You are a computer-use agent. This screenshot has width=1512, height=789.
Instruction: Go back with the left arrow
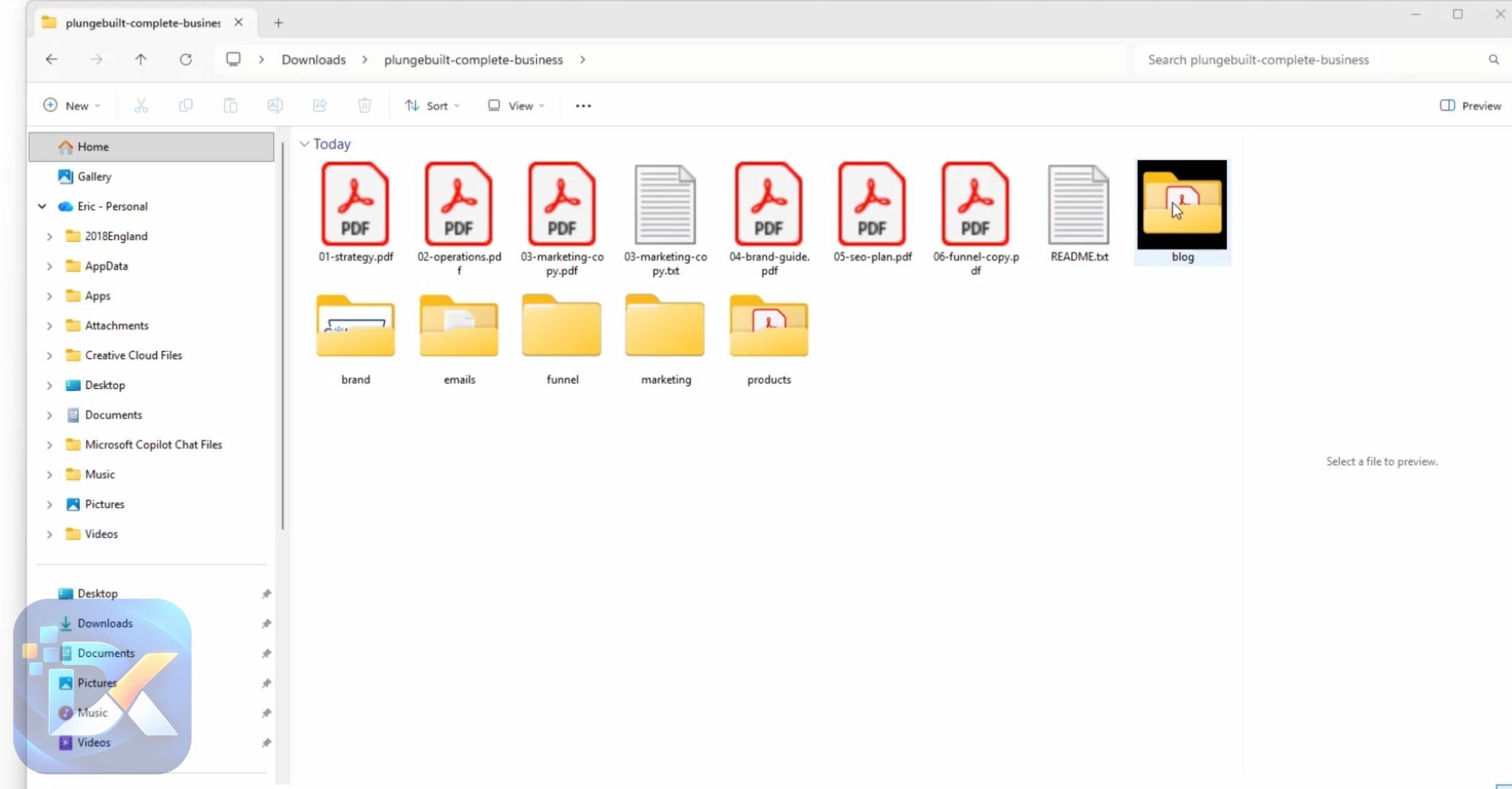[x=52, y=59]
